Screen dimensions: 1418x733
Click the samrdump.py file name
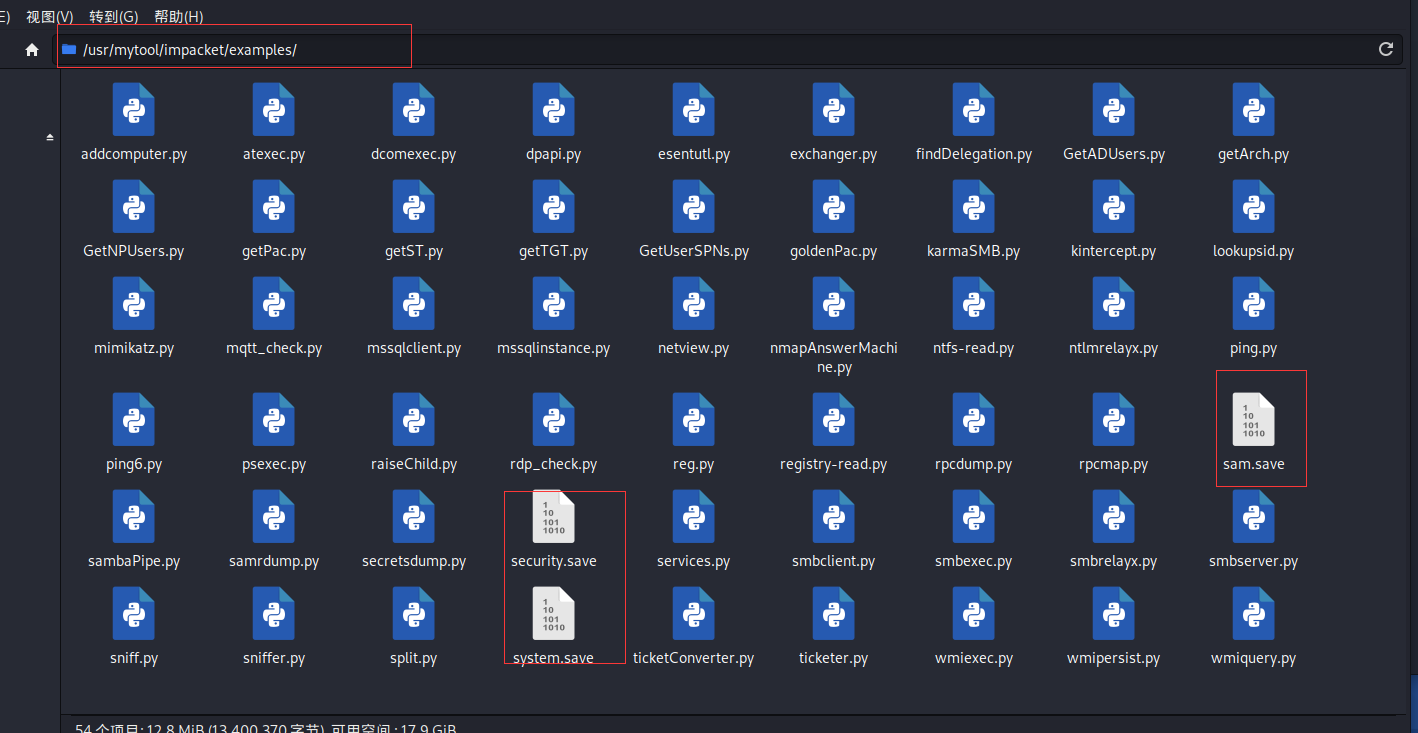(x=274, y=562)
